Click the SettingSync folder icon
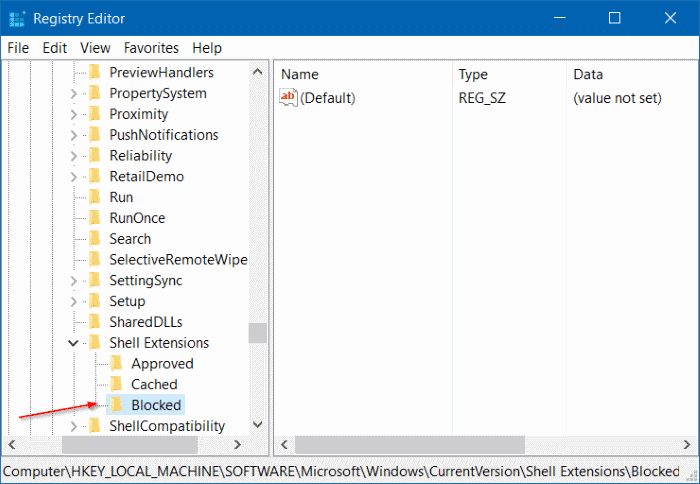 click(95, 280)
